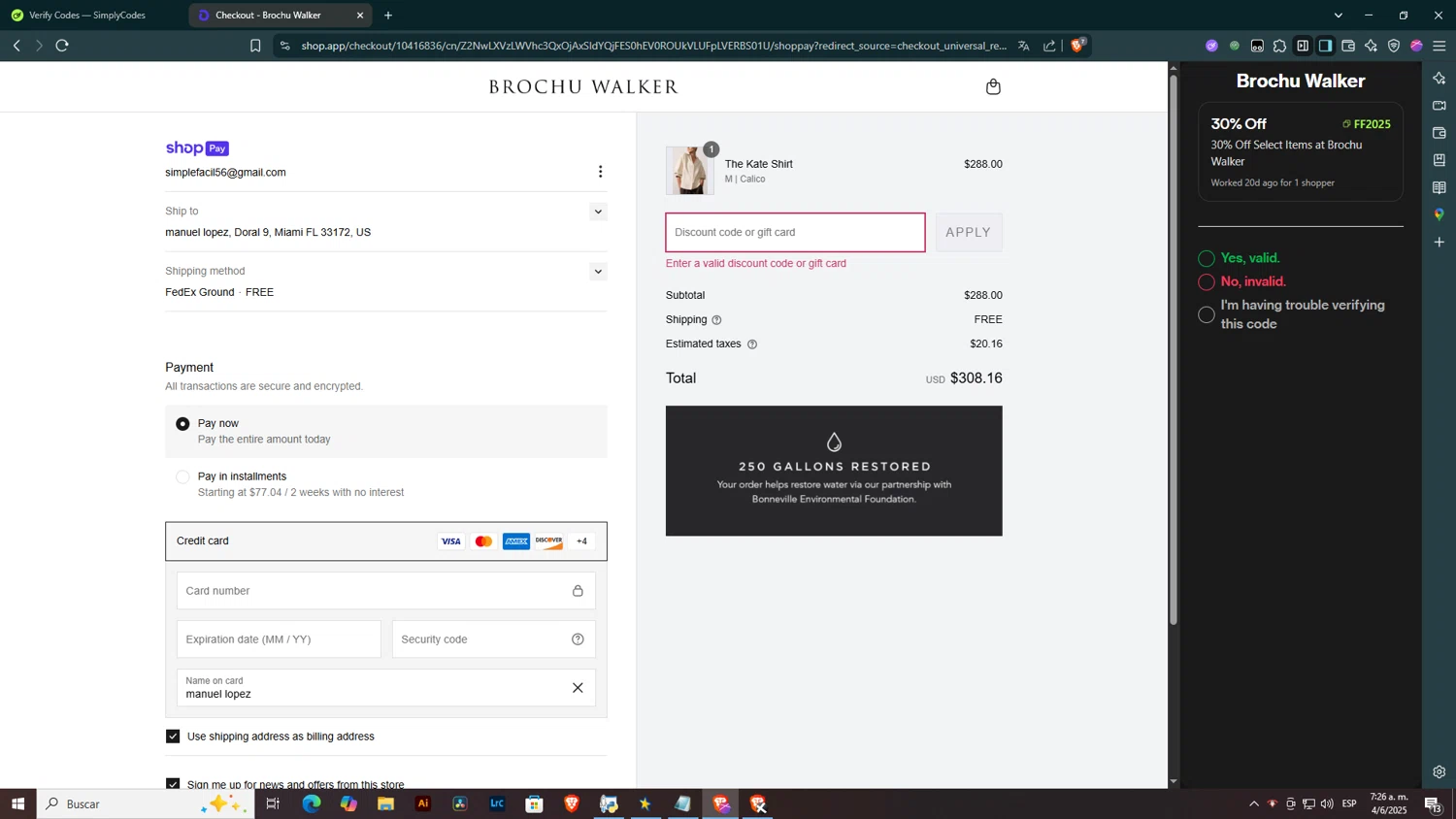Click the Windows Start button
This screenshot has width=1456, height=819.
[x=17, y=803]
